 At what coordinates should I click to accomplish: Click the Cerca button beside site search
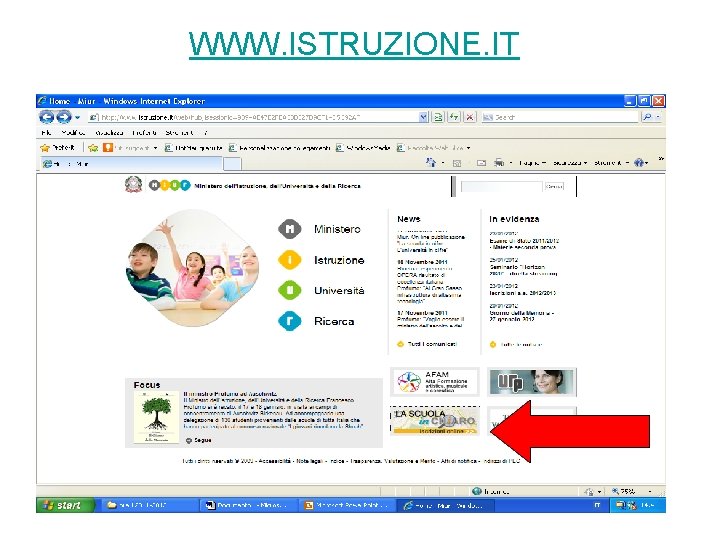[554, 186]
